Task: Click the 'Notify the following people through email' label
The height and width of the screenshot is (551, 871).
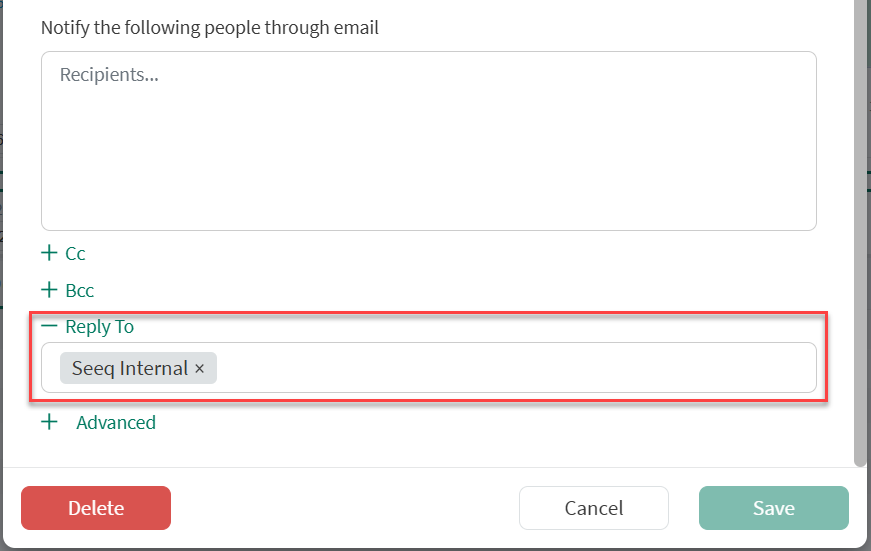Action: tap(210, 28)
